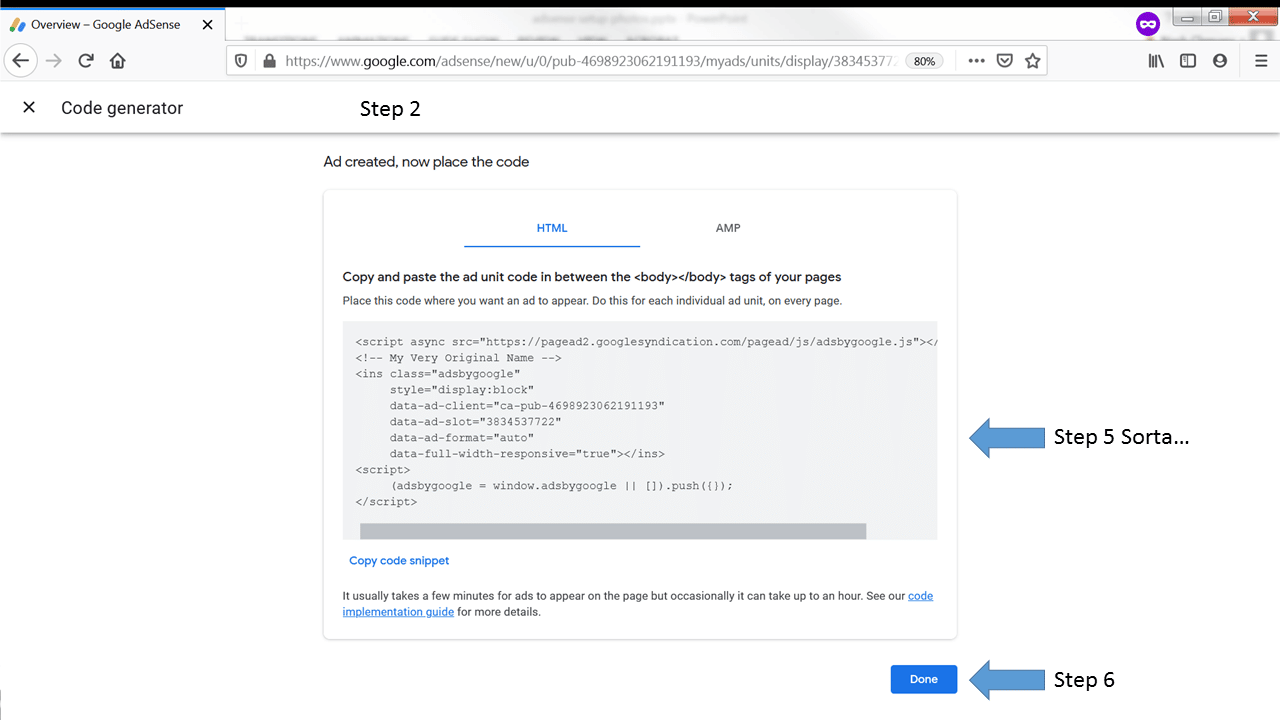The width and height of the screenshot is (1280, 720).
Task: Click the Code generator title text
Action: pos(122,108)
